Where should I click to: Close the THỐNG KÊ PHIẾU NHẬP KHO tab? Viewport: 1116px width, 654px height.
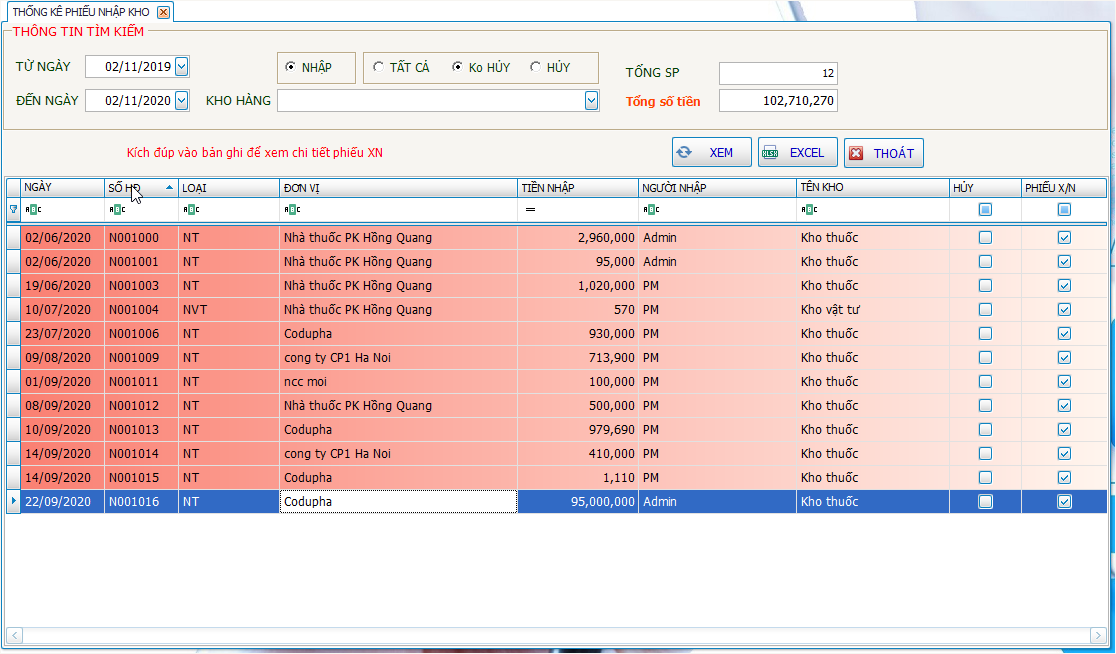pyautogui.click(x=164, y=12)
